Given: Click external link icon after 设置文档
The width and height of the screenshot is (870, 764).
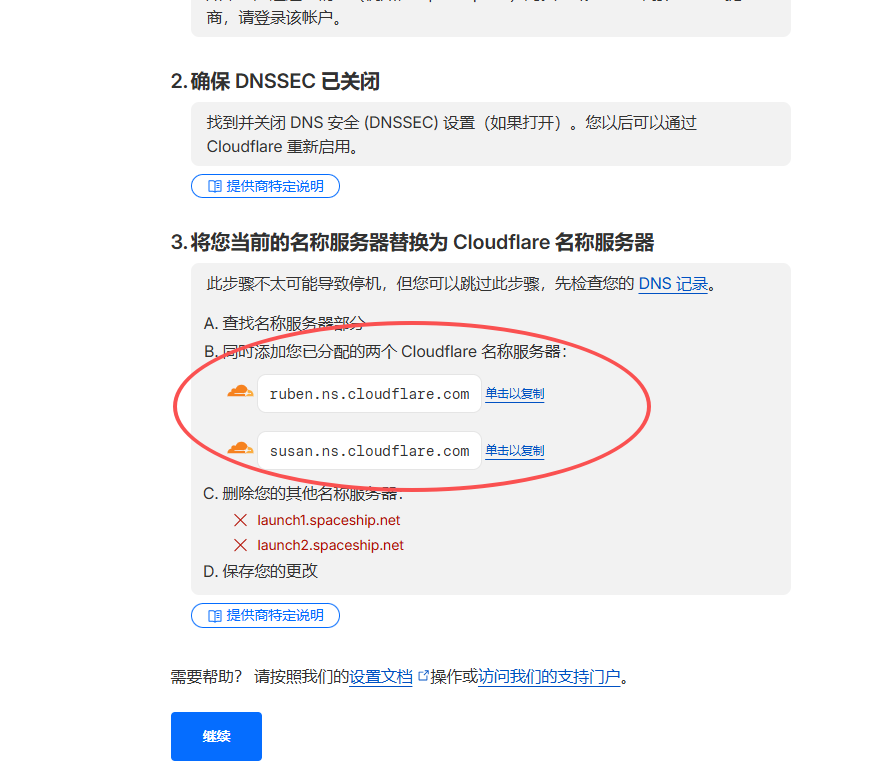Looking at the screenshot, I should point(423,676).
